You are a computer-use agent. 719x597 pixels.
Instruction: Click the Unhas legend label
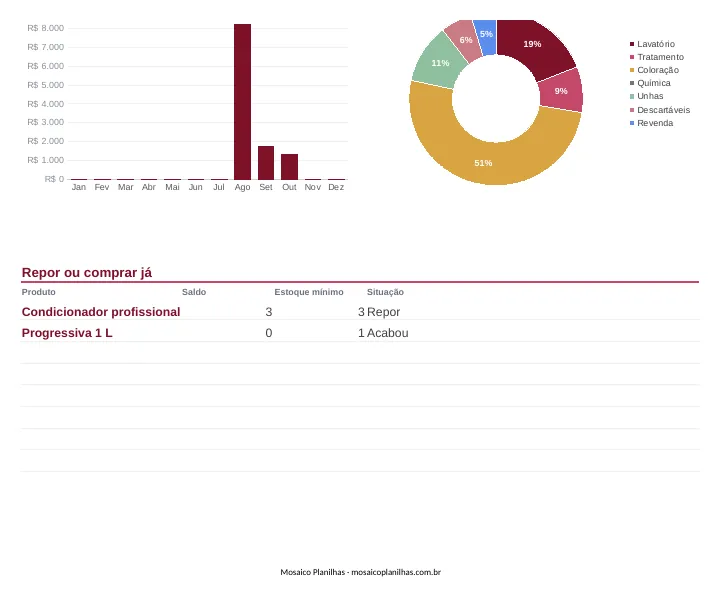(x=650, y=96)
